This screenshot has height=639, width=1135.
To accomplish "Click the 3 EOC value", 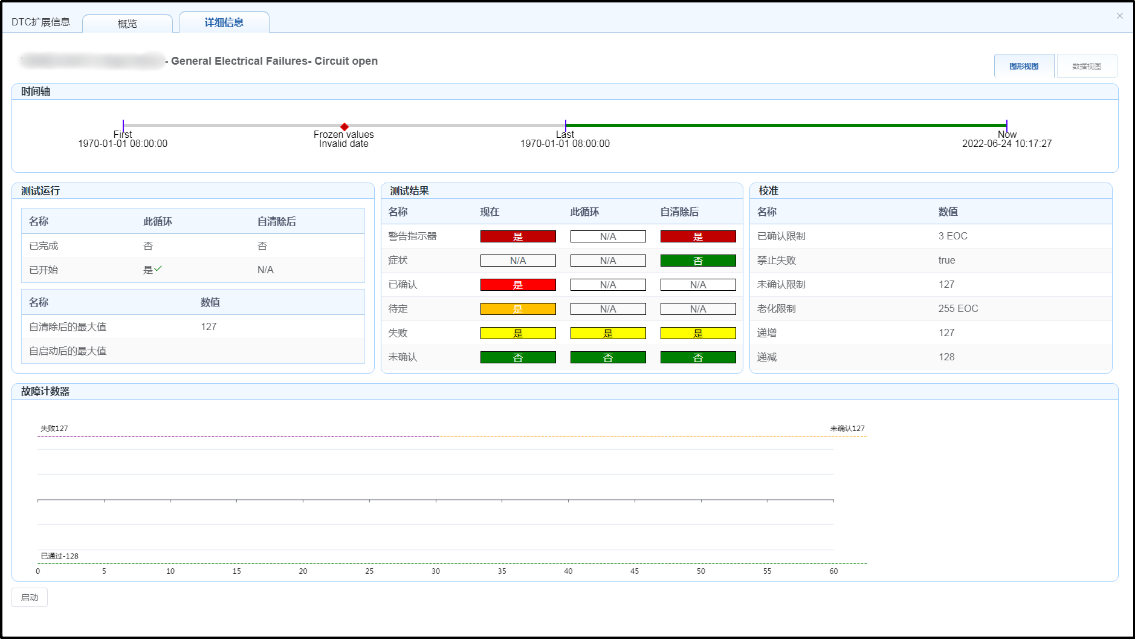I will [953, 236].
